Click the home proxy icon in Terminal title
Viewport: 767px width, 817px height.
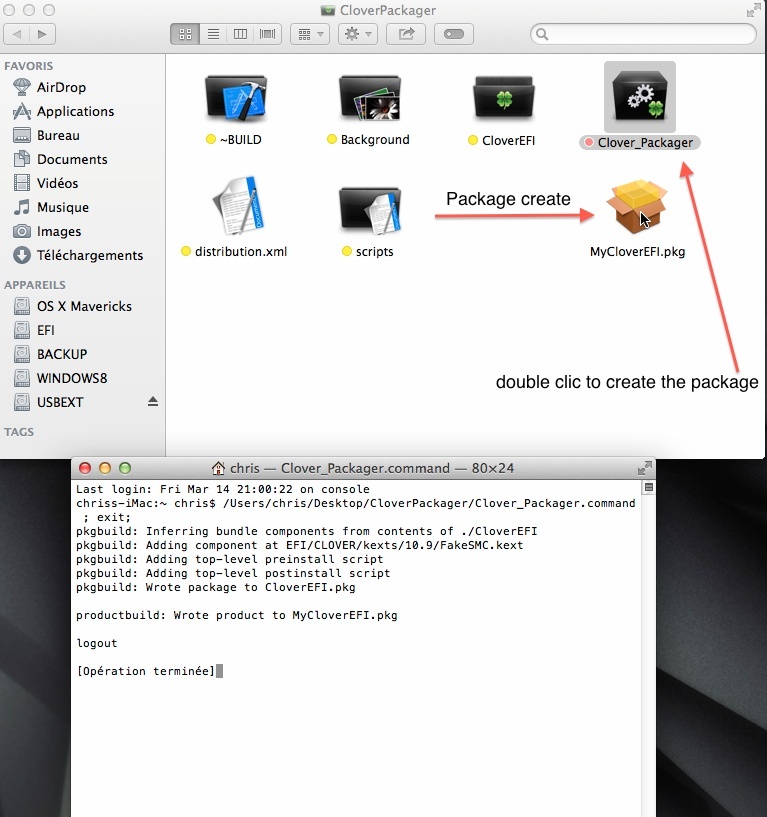coord(218,468)
